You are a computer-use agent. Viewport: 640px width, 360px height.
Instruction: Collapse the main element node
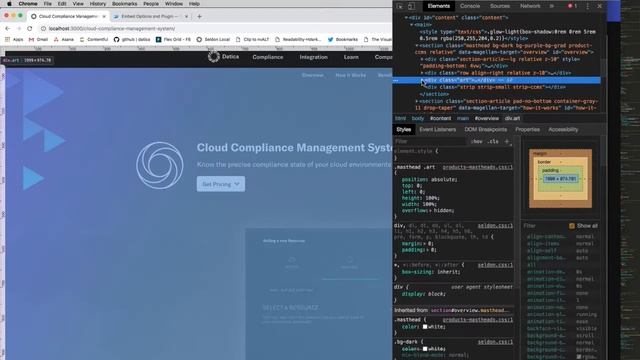tap(411, 24)
